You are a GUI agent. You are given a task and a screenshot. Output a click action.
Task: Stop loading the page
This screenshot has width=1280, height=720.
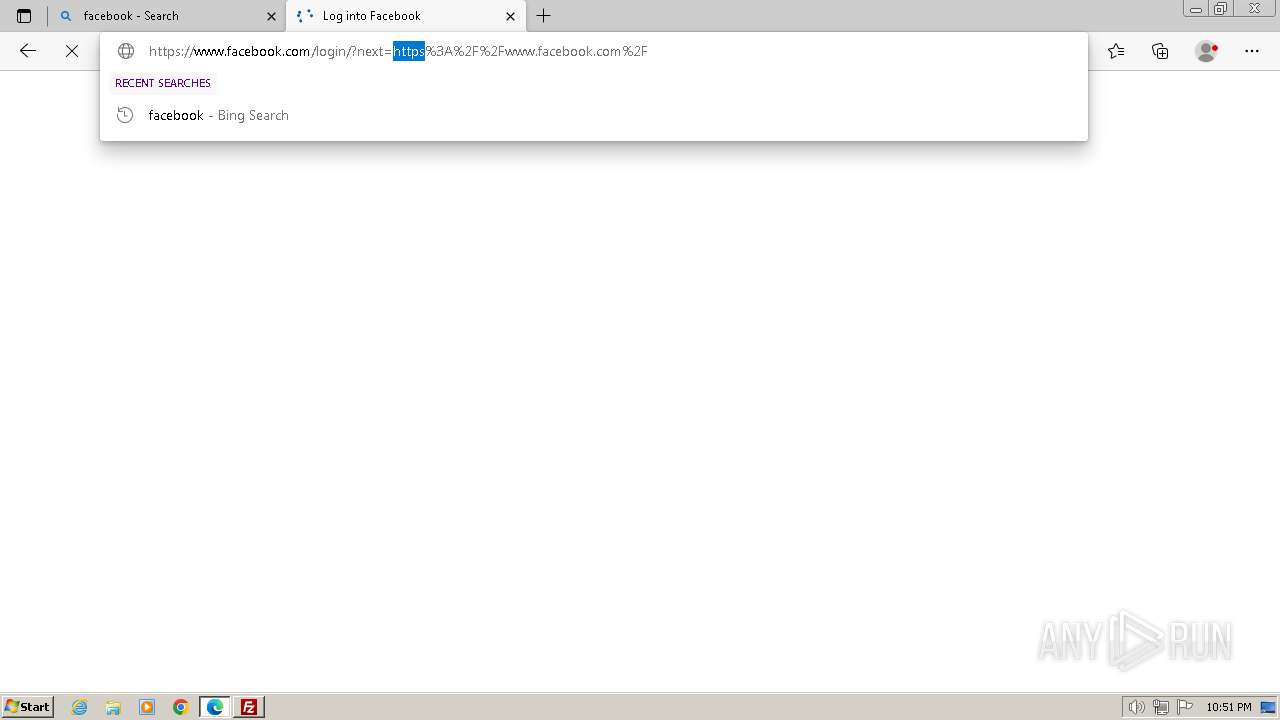click(x=72, y=51)
